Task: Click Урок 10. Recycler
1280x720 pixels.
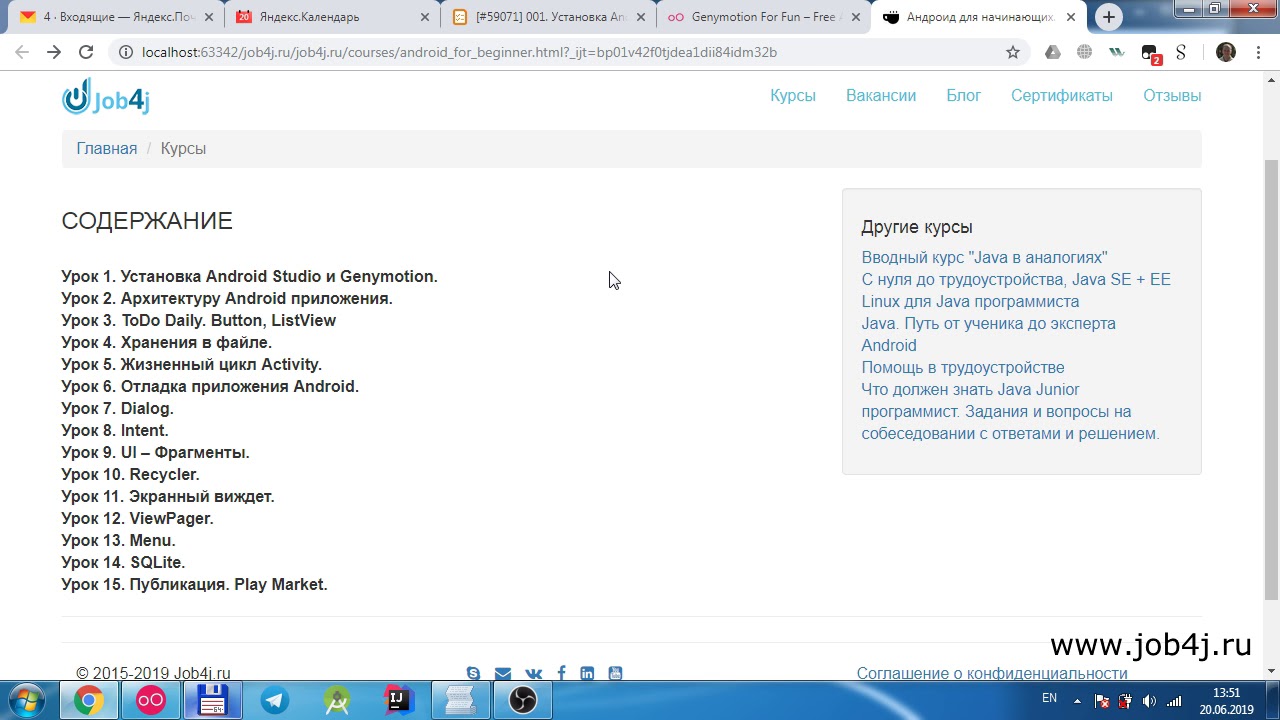Action: click(x=131, y=474)
